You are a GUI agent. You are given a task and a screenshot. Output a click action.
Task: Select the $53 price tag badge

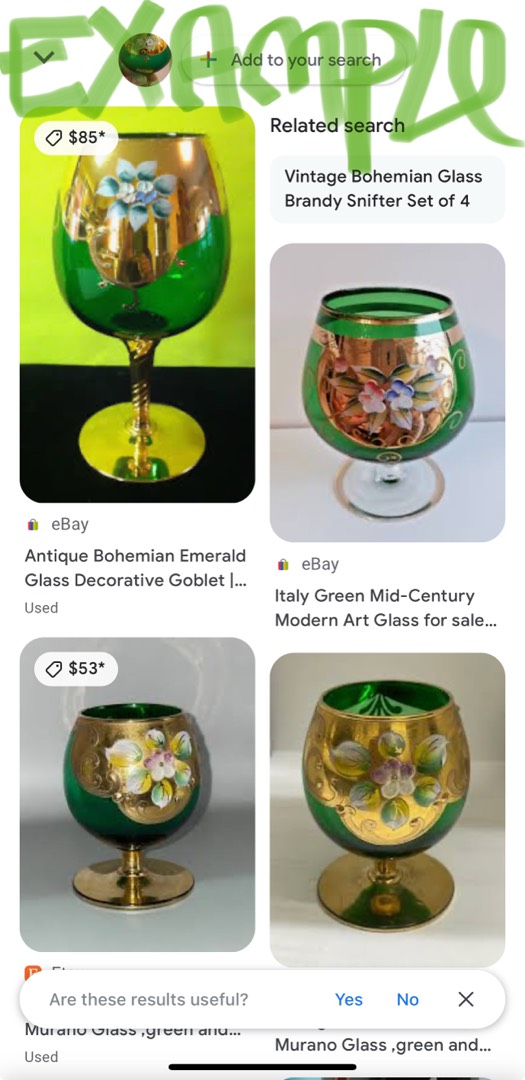(76, 668)
